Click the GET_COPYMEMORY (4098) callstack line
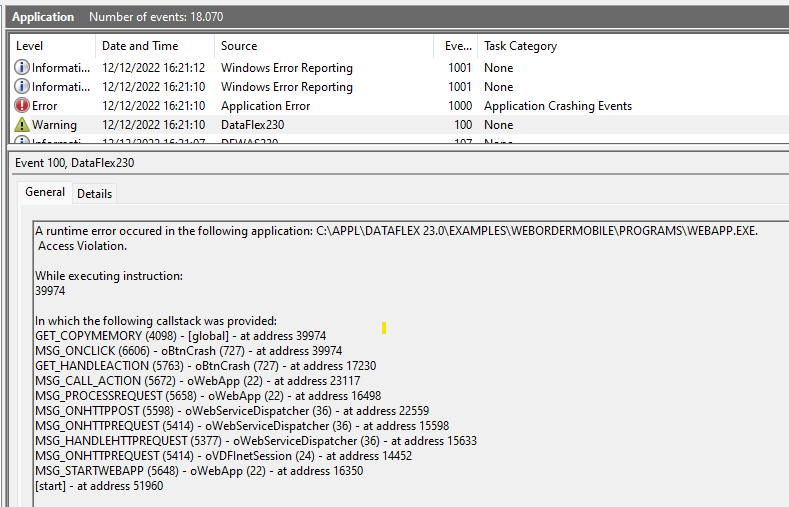This screenshot has height=507, width=789. click(181, 336)
